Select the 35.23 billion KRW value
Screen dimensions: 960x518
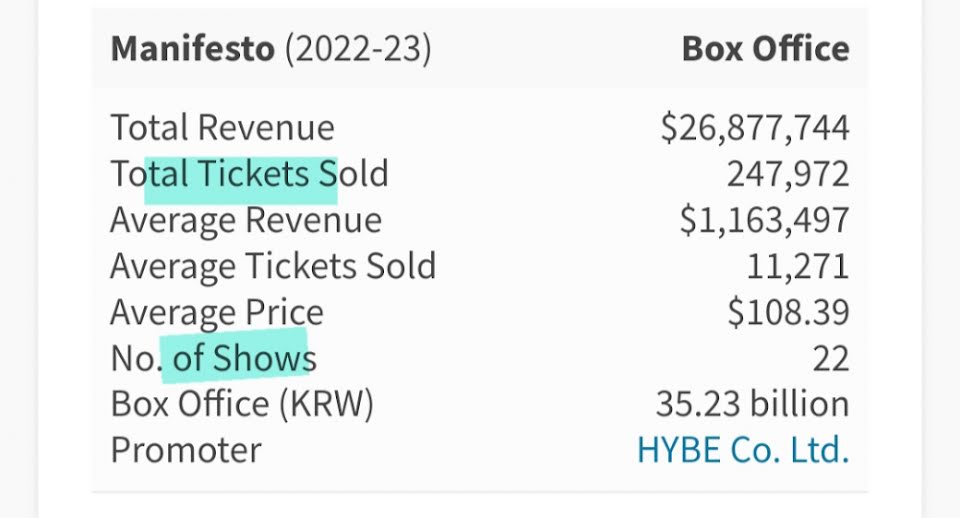coord(752,404)
